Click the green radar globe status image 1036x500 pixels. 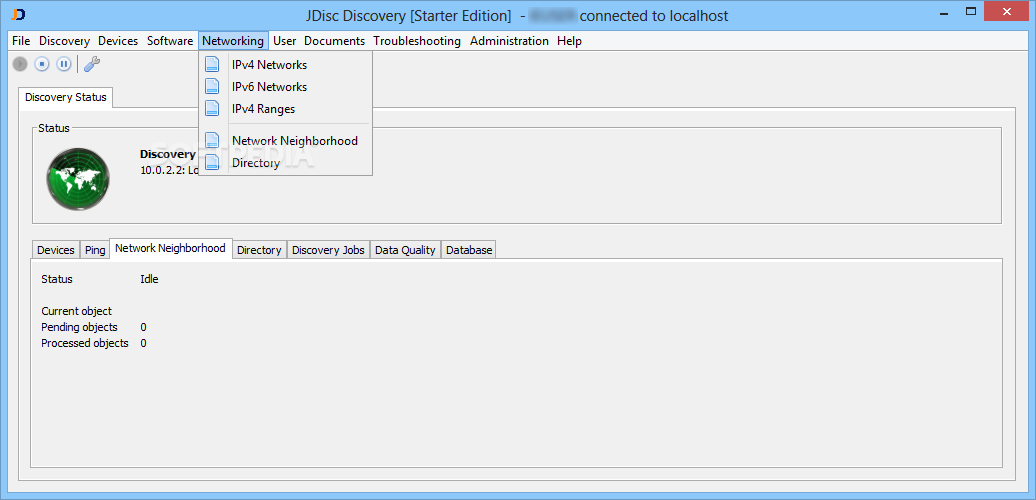pos(78,179)
